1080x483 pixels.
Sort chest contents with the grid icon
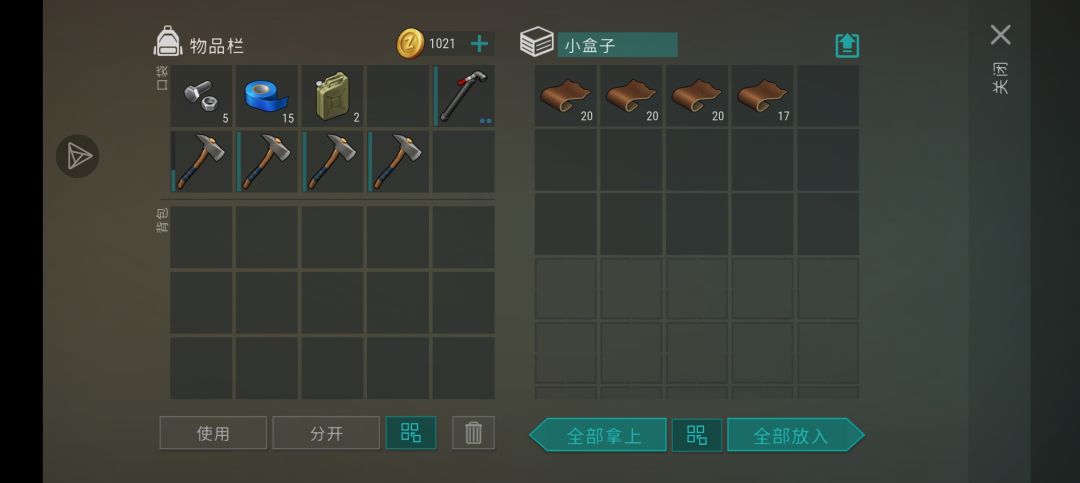697,435
